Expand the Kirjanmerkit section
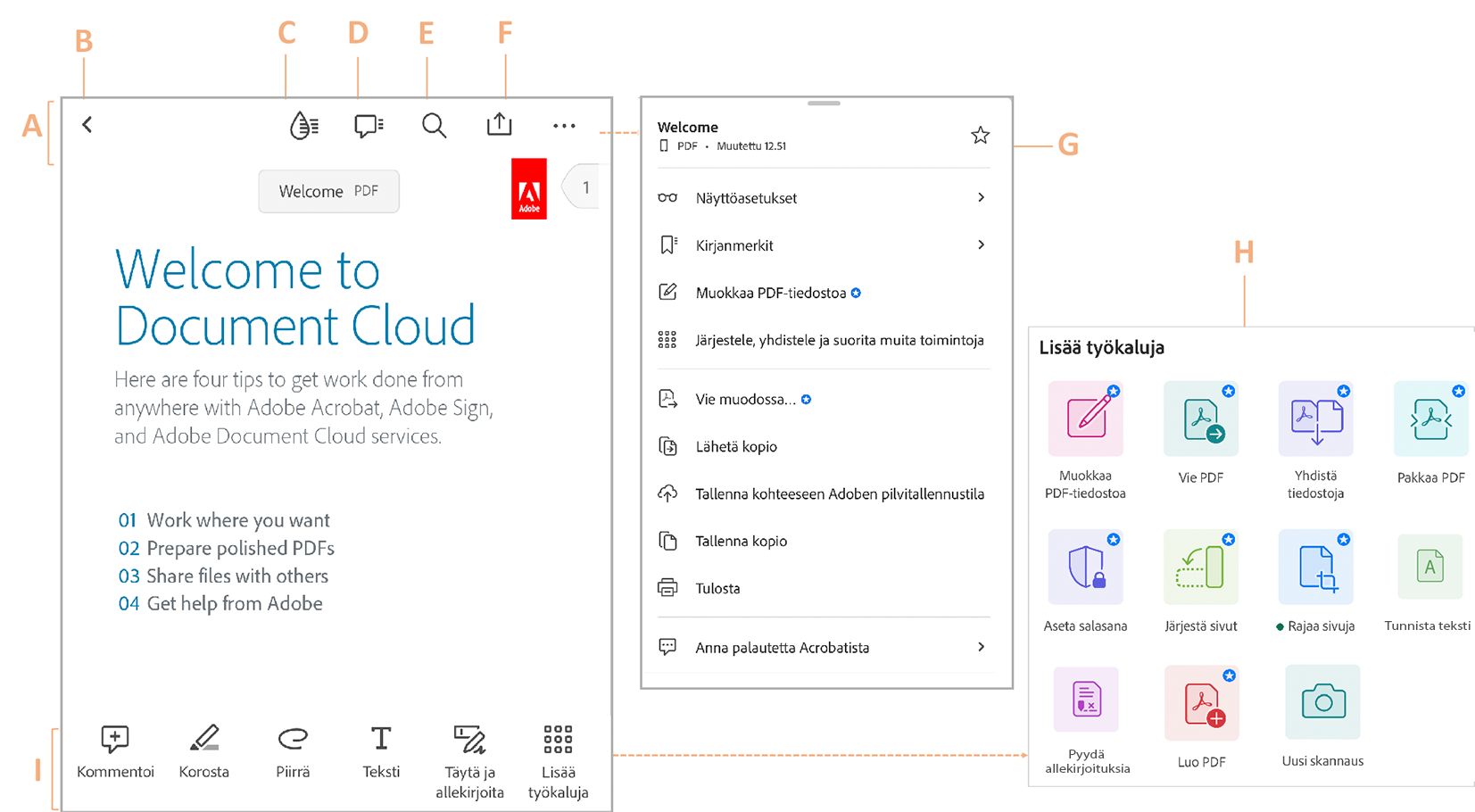 [733, 244]
